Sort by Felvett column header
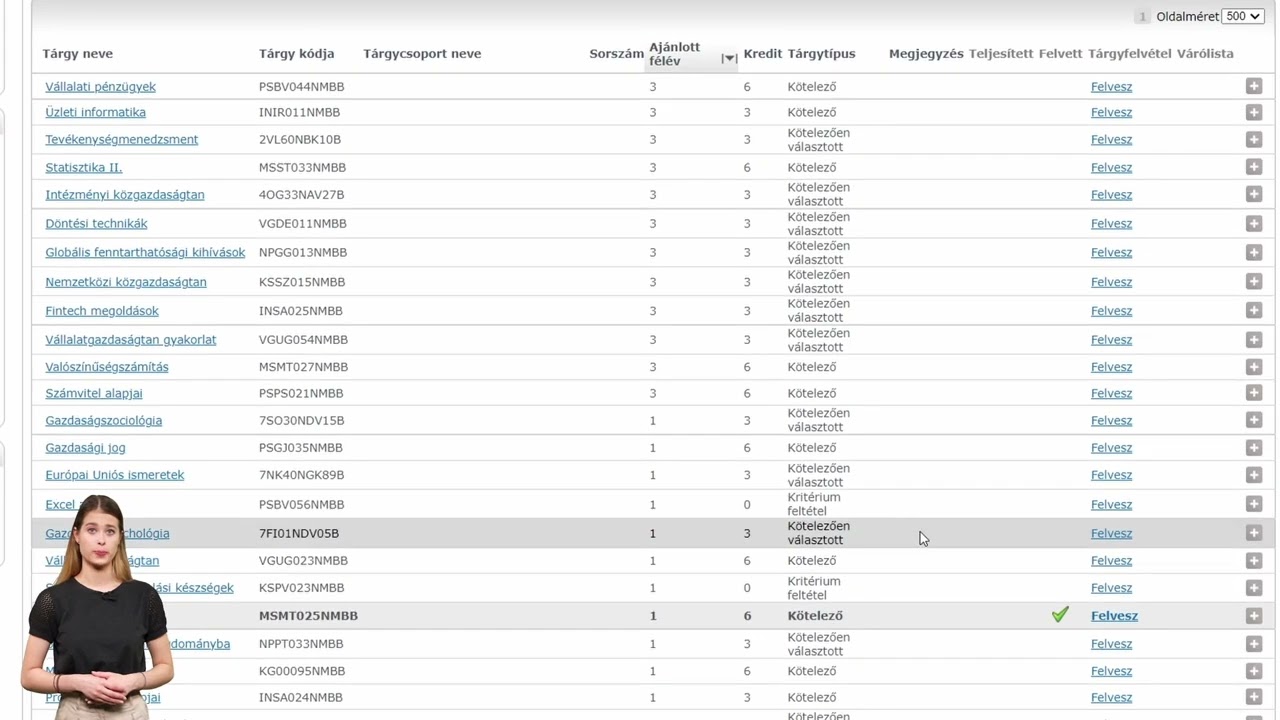The image size is (1280, 720). [1061, 54]
